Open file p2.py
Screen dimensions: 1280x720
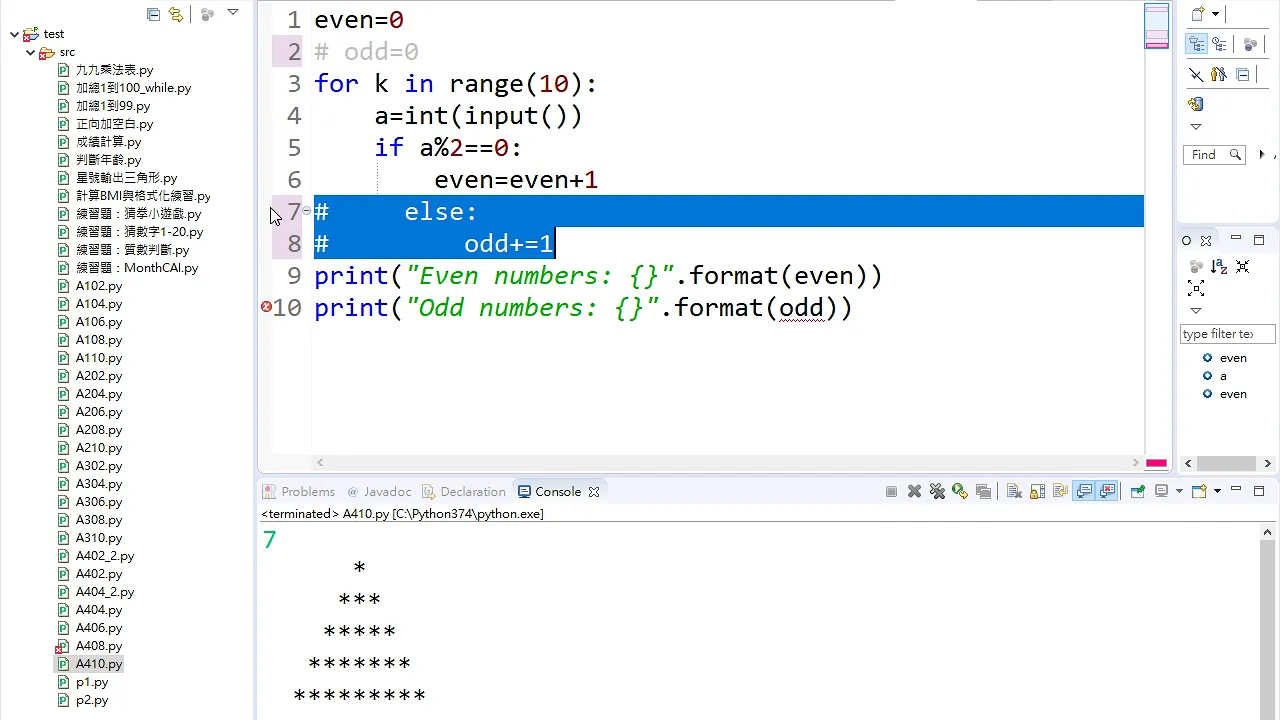(x=92, y=700)
